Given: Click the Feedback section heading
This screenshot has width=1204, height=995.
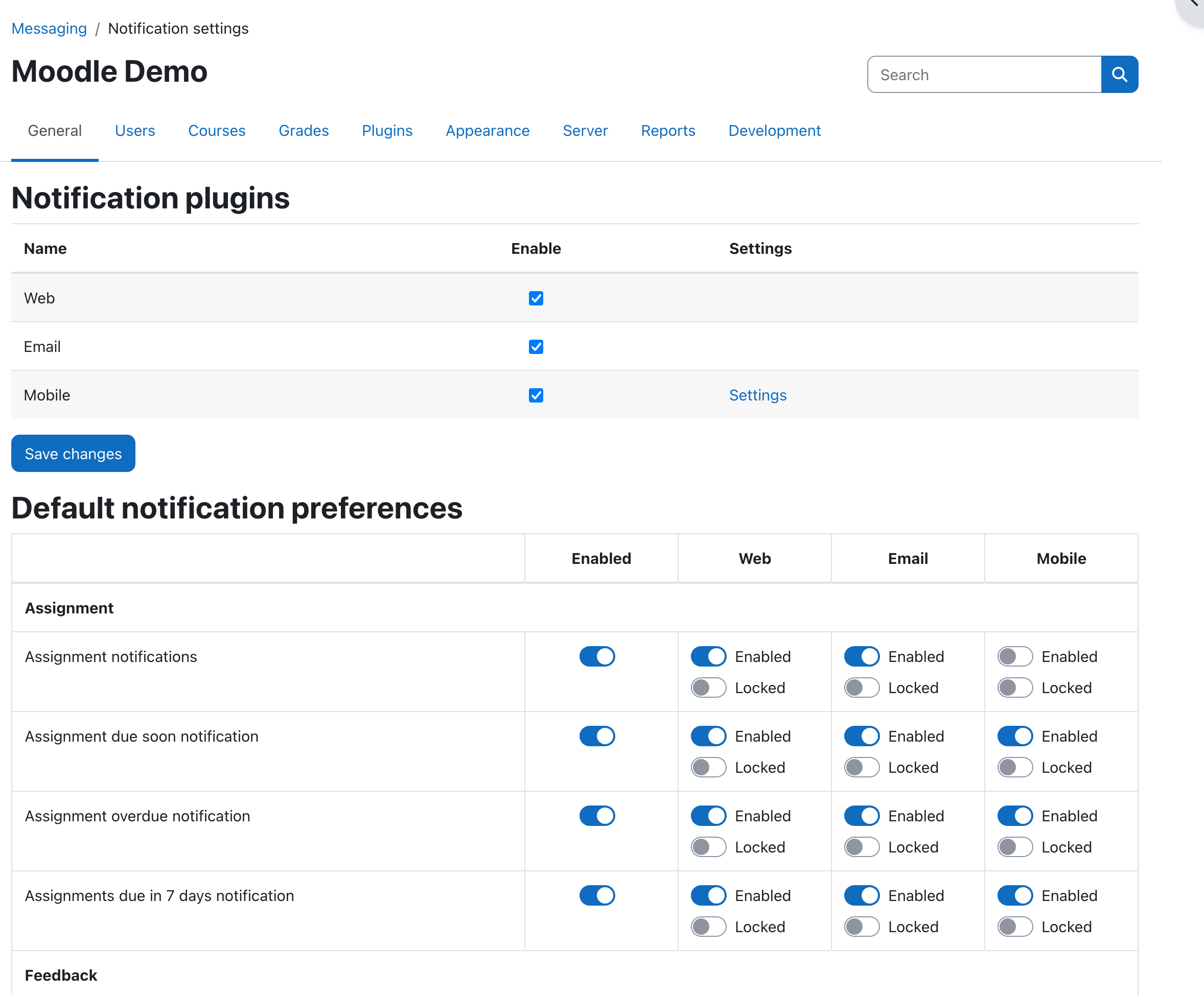Looking at the screenshot, I should coord(61,976).
